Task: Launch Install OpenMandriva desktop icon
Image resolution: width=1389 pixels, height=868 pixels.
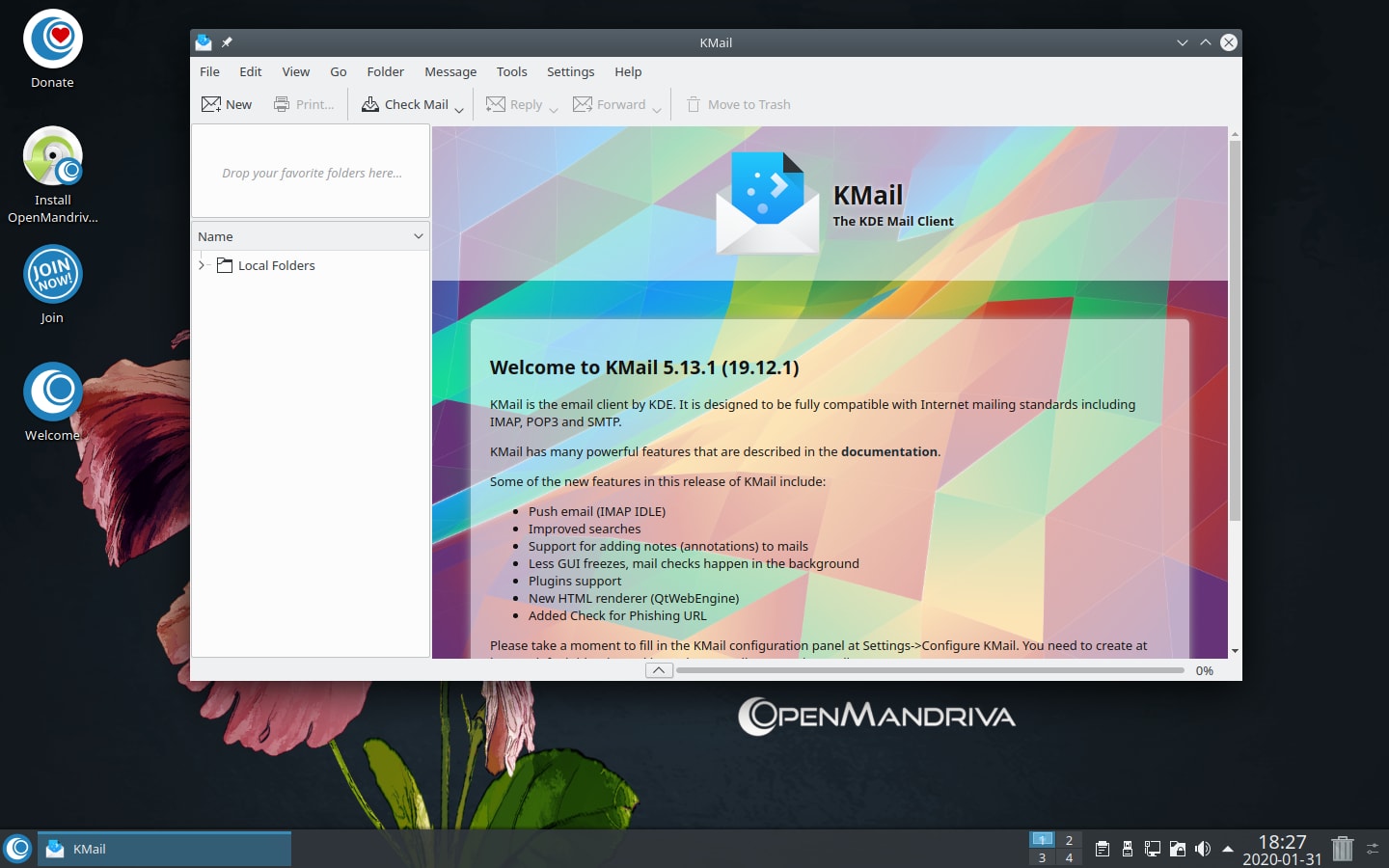Action: point(52,157)
